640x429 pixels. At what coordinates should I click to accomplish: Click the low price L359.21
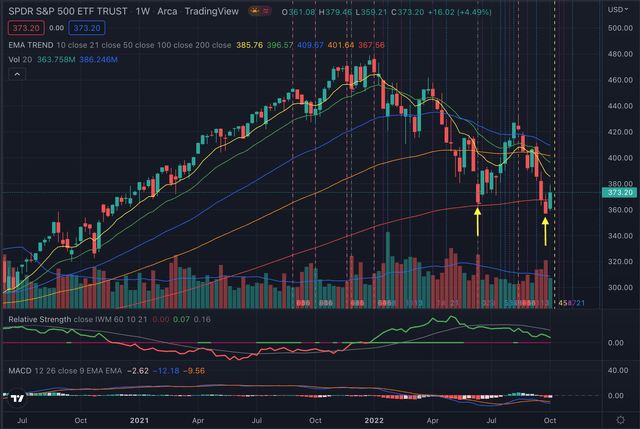point(371,12)
